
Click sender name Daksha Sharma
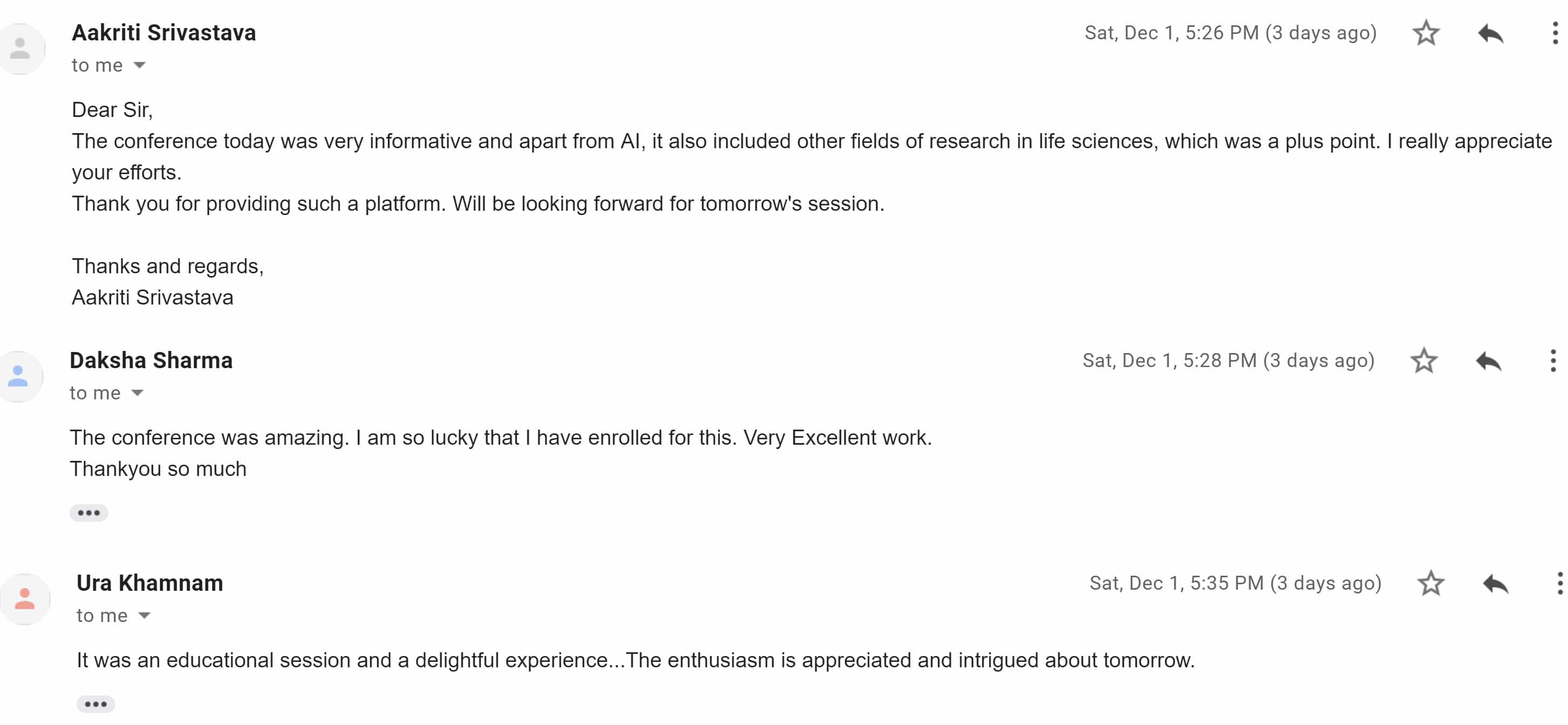point(151,360)
